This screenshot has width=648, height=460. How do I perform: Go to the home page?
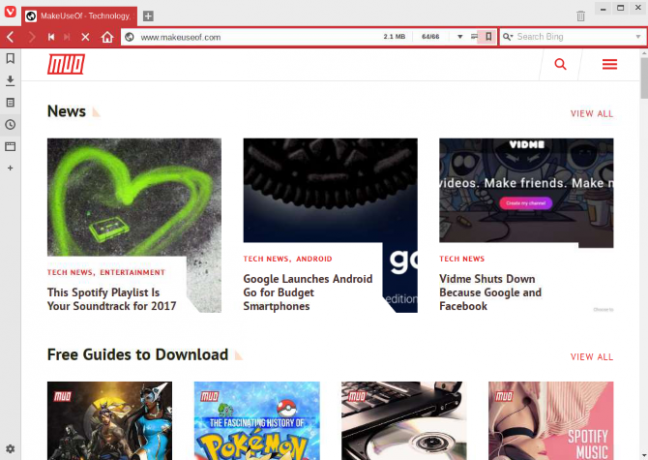click(x=107, y=37)
